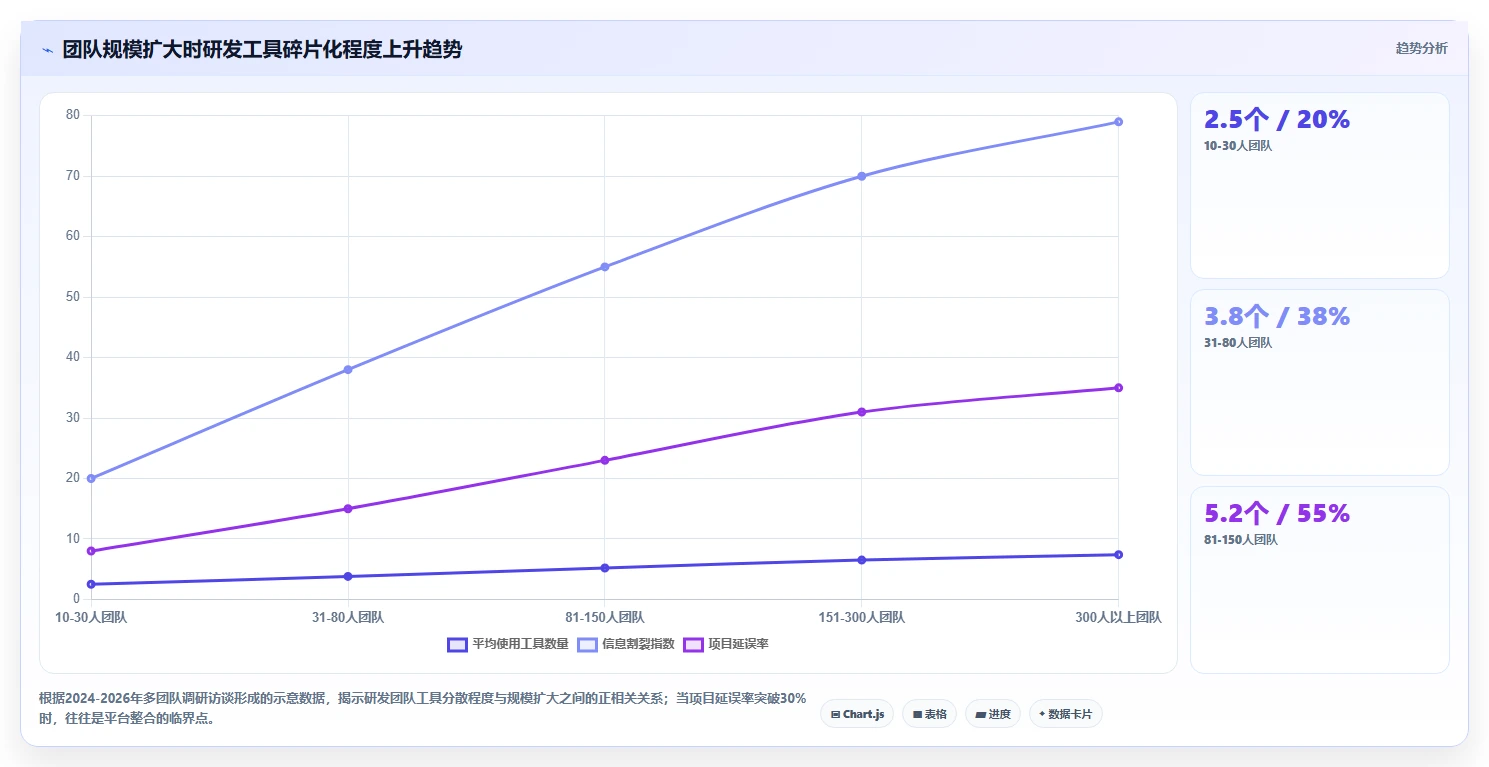Screen dimensions: 1489x767
Task: Click the 项目延误率 point for 151-300人团队
Action: (861, 412)
